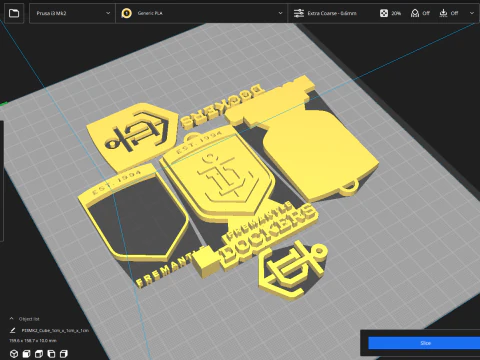Viewport: 480px width, 360px height.
Task: Click the Object list label
Action: (29, 319)
